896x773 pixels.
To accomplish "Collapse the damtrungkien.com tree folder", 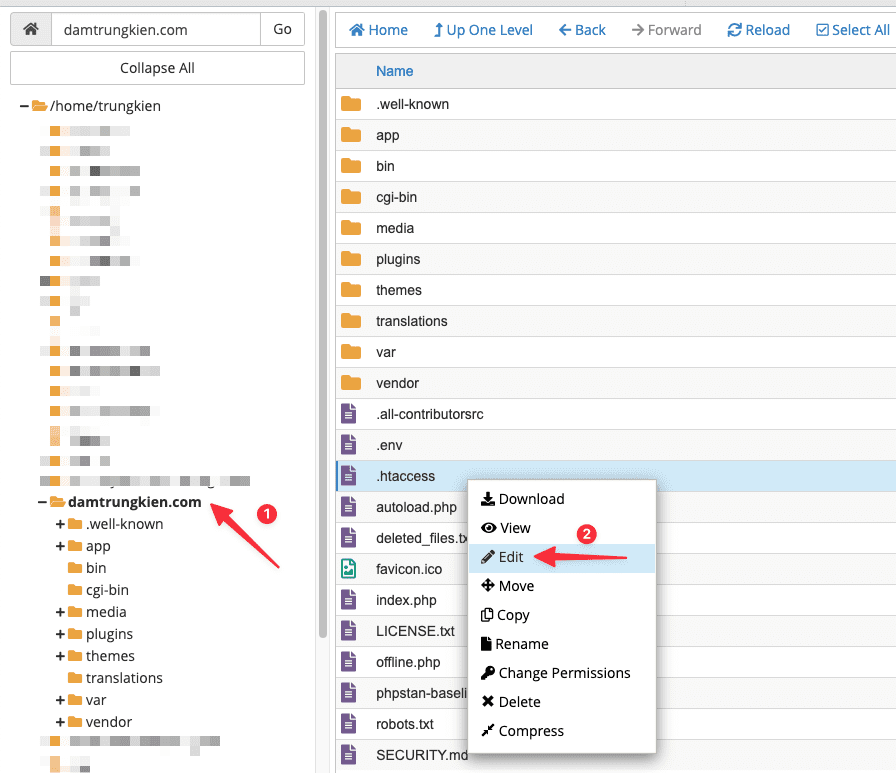I will [43, 502].
